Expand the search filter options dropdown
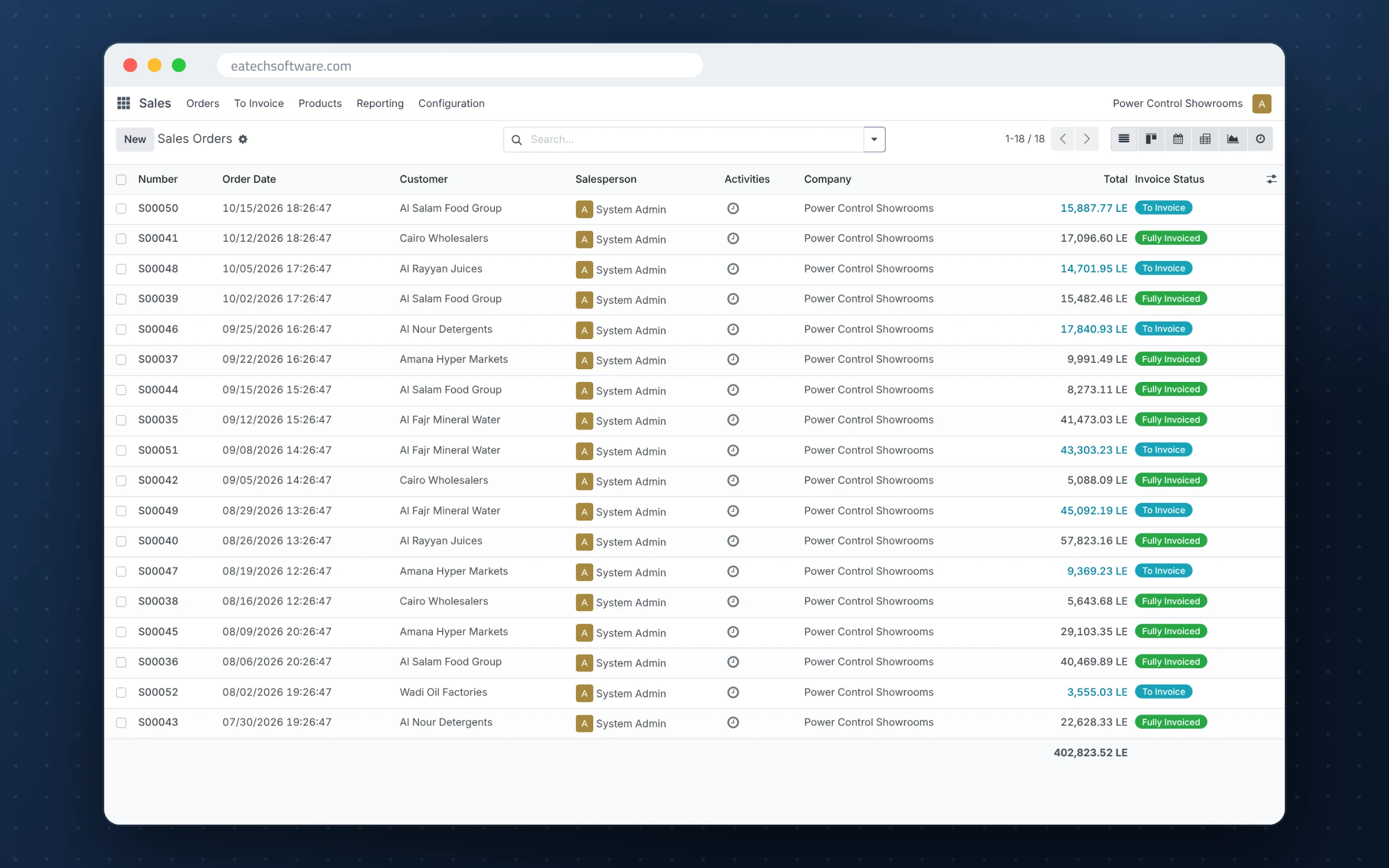This screenshot has height=868, width=1389. (874, 139)
